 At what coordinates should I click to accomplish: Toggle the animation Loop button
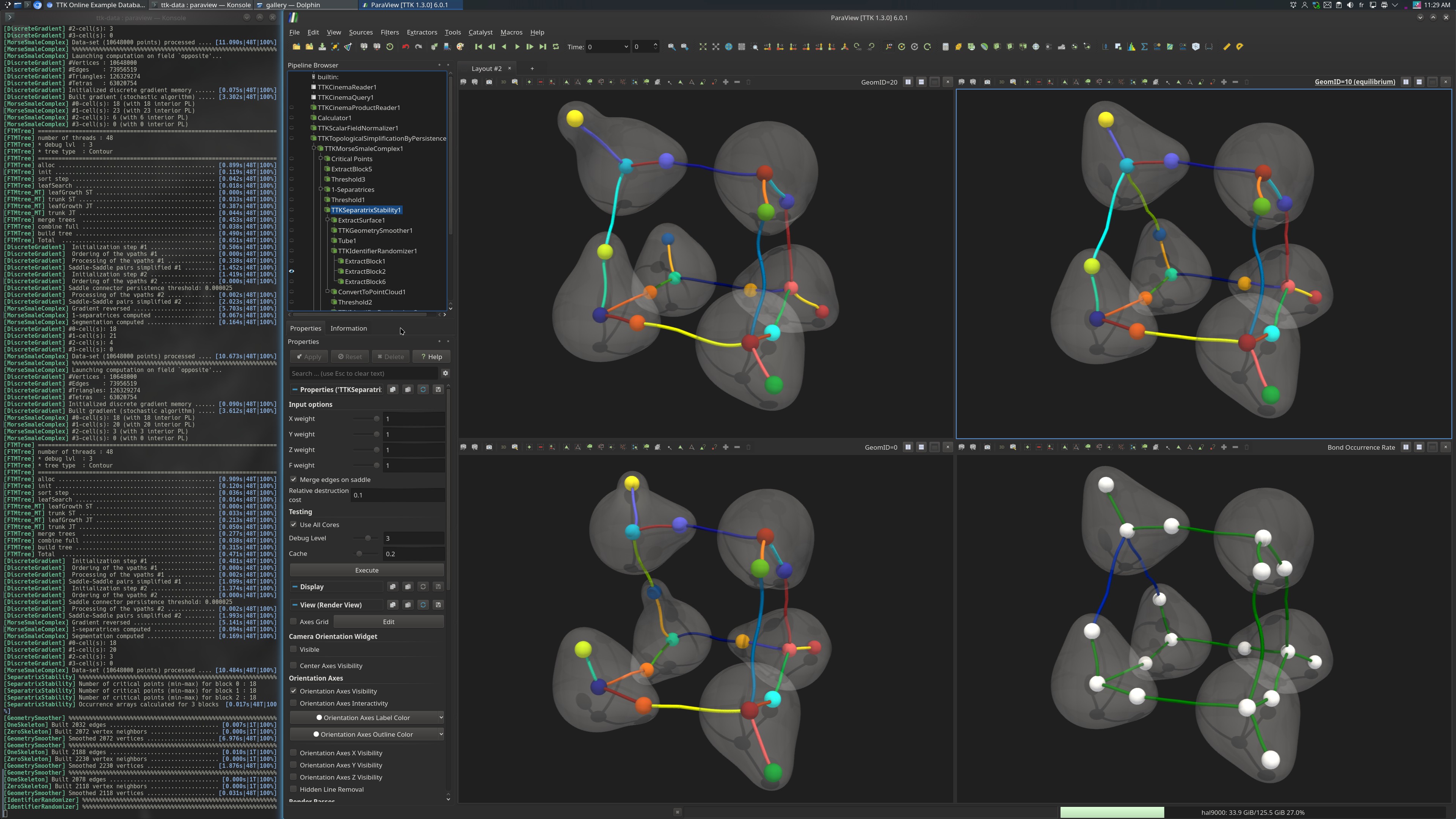[555, 47]
